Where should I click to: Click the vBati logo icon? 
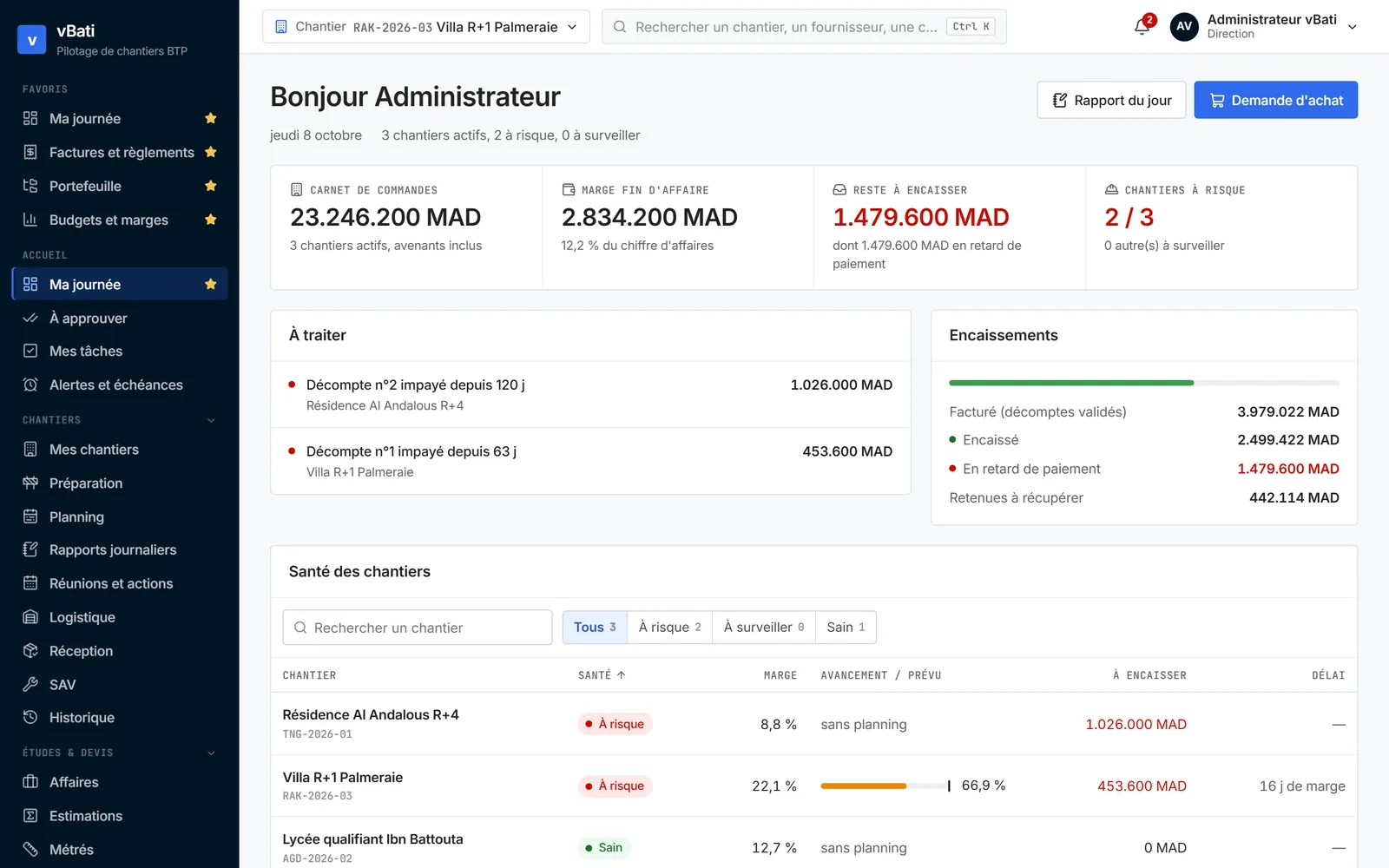pos(32,39)
